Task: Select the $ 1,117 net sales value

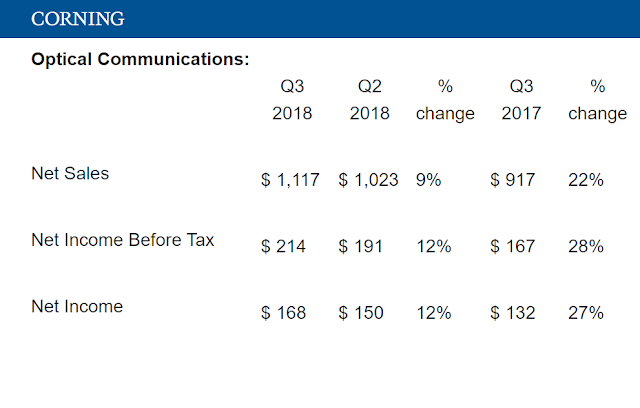Action: (x=290, y=180)
